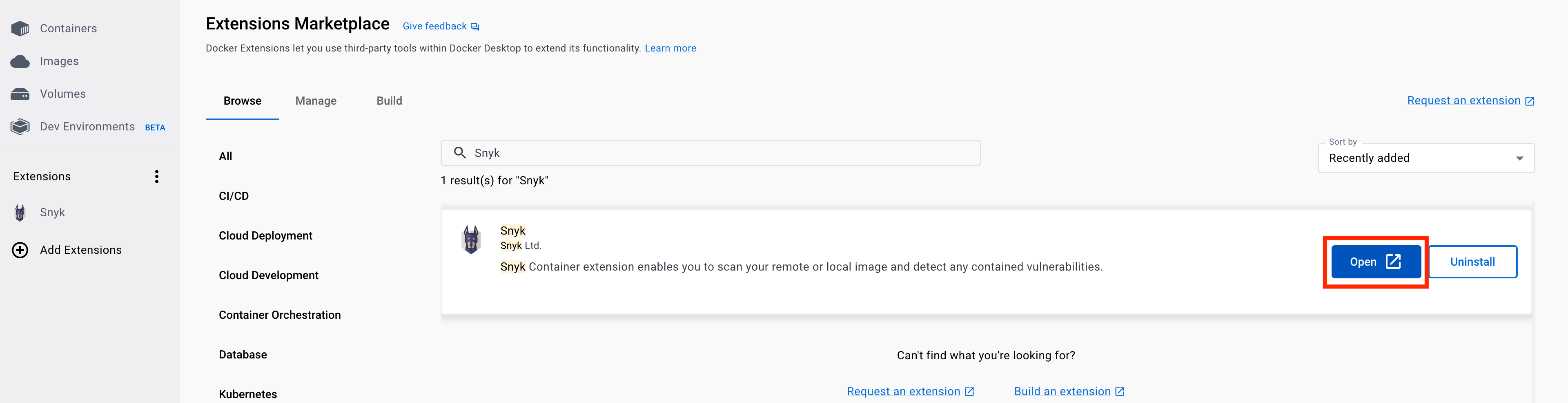Screen dimensions: 1568x403
Task: Select the Cloud Deployment category
Action: point(265,236)
